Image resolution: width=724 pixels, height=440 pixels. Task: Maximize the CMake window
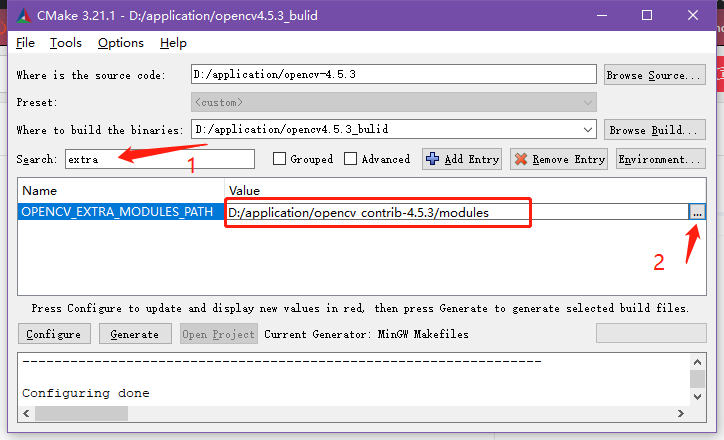pos(647,15)
